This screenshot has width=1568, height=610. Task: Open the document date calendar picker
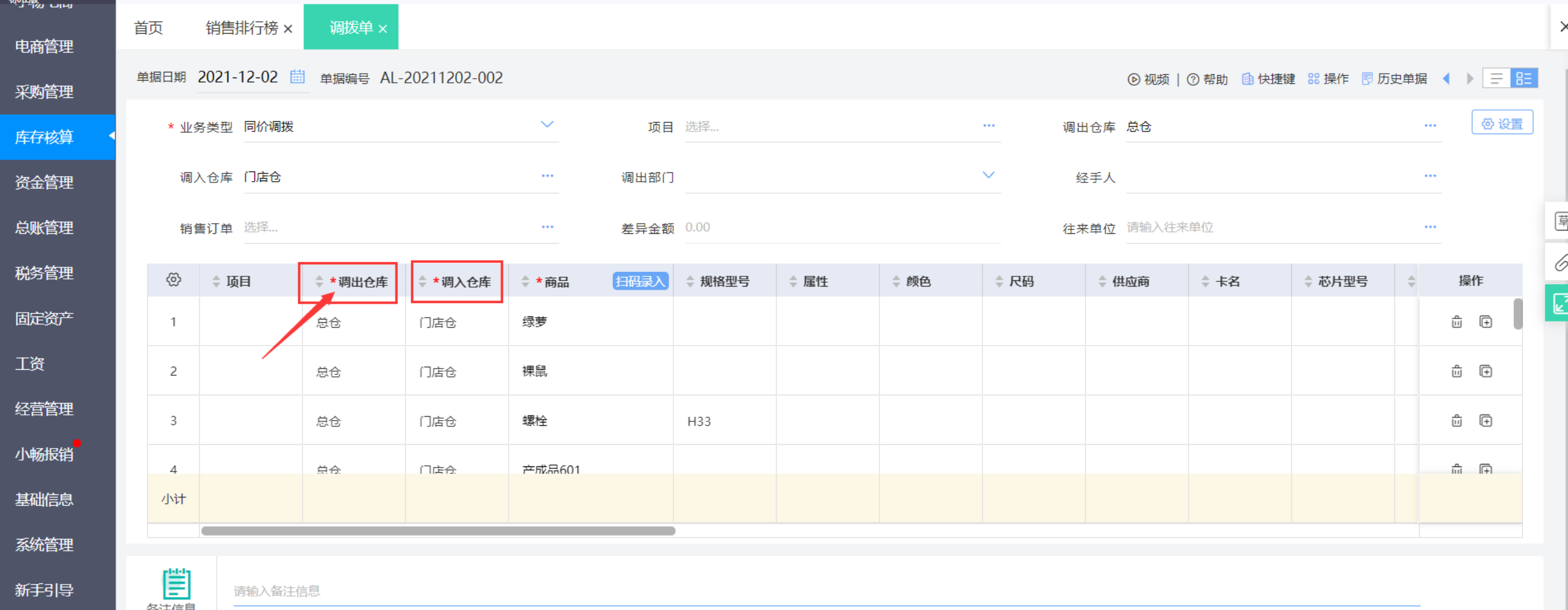pyautogui.click(x=297, y=77)
